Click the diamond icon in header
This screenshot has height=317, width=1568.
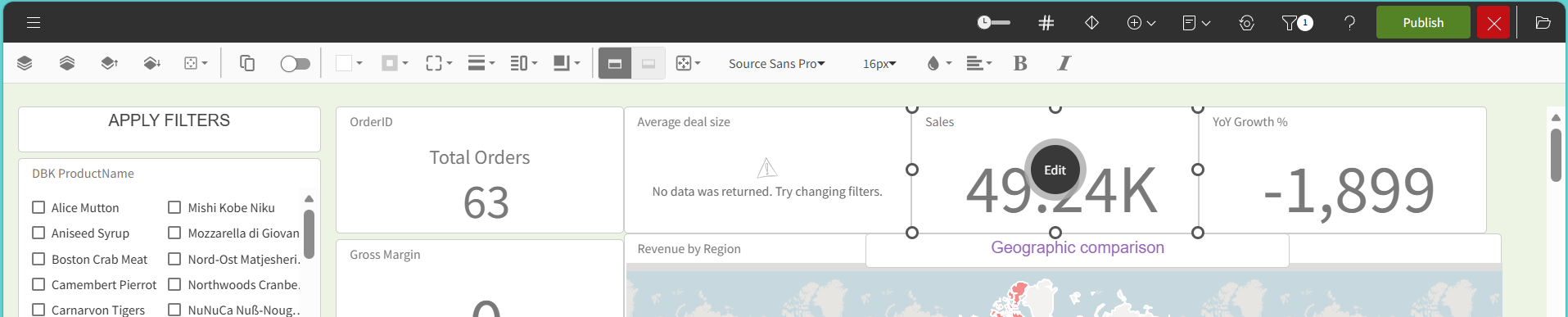tap(1091, 23)
